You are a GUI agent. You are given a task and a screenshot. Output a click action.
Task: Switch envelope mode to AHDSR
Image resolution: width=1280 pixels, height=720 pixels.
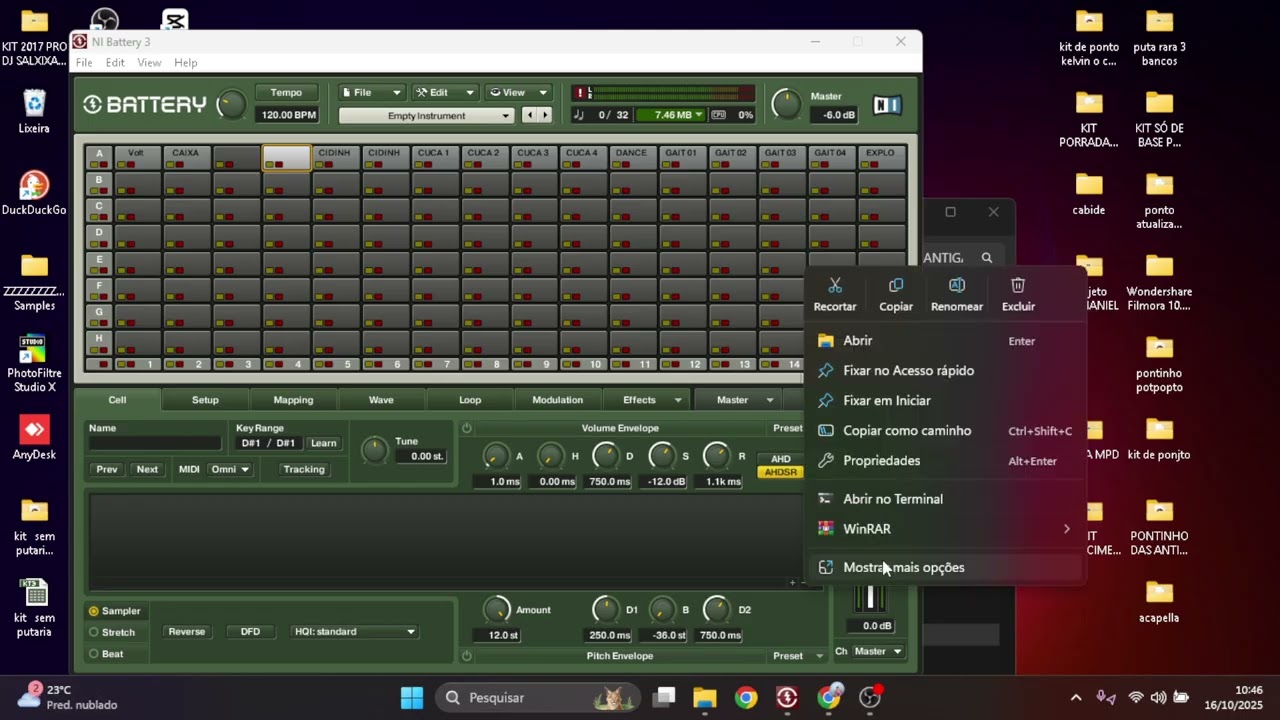point(780,472)
